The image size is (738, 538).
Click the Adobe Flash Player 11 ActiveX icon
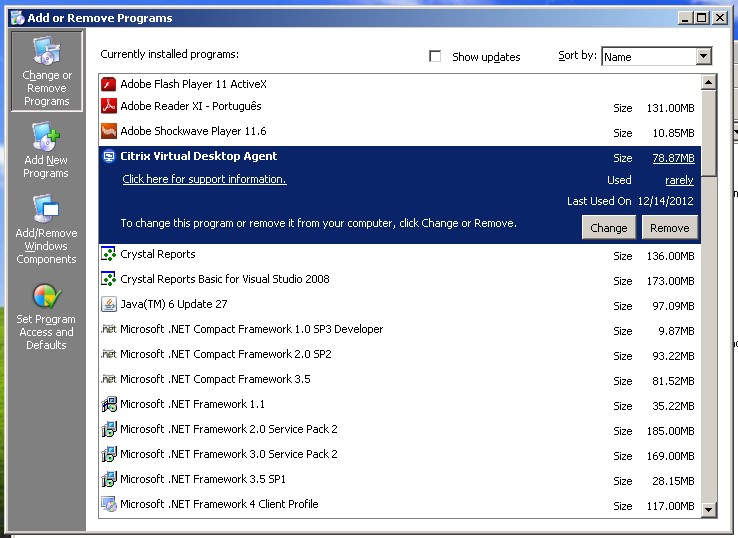click(109, 84)
